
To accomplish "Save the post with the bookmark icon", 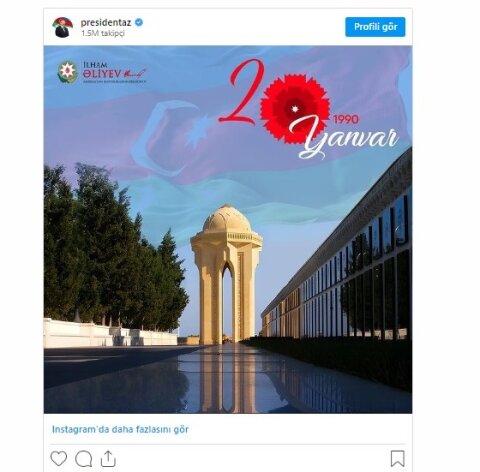I will (398, 459).
